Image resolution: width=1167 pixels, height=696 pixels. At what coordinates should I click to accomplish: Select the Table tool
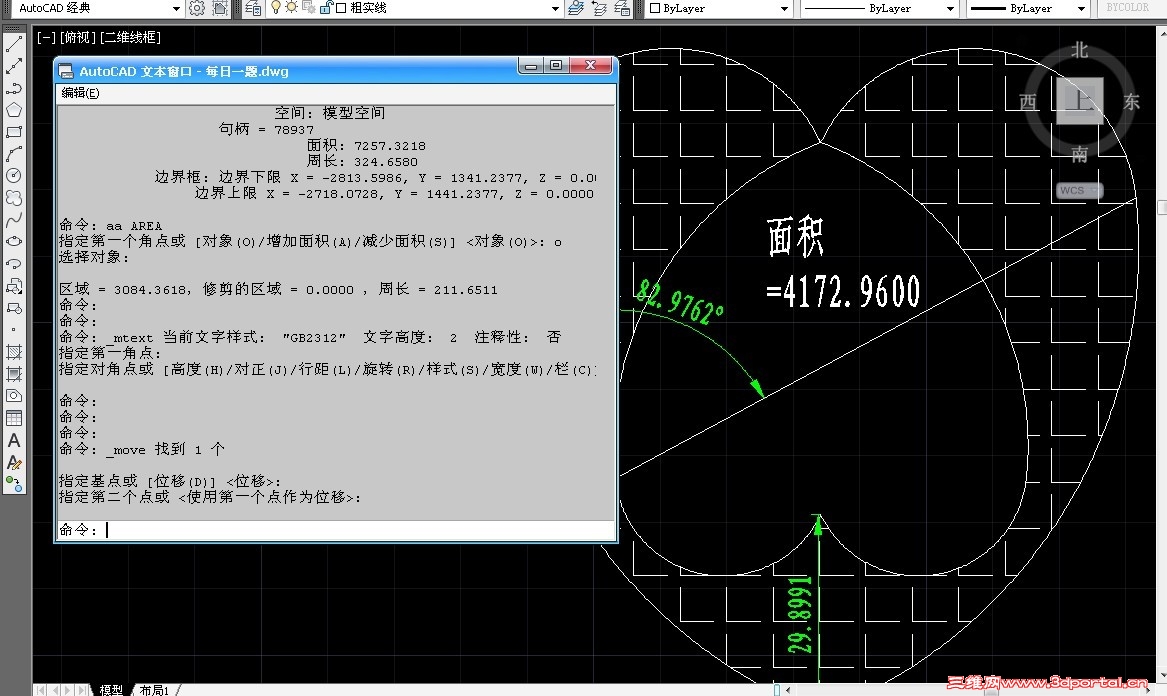[x=13, y=418]
